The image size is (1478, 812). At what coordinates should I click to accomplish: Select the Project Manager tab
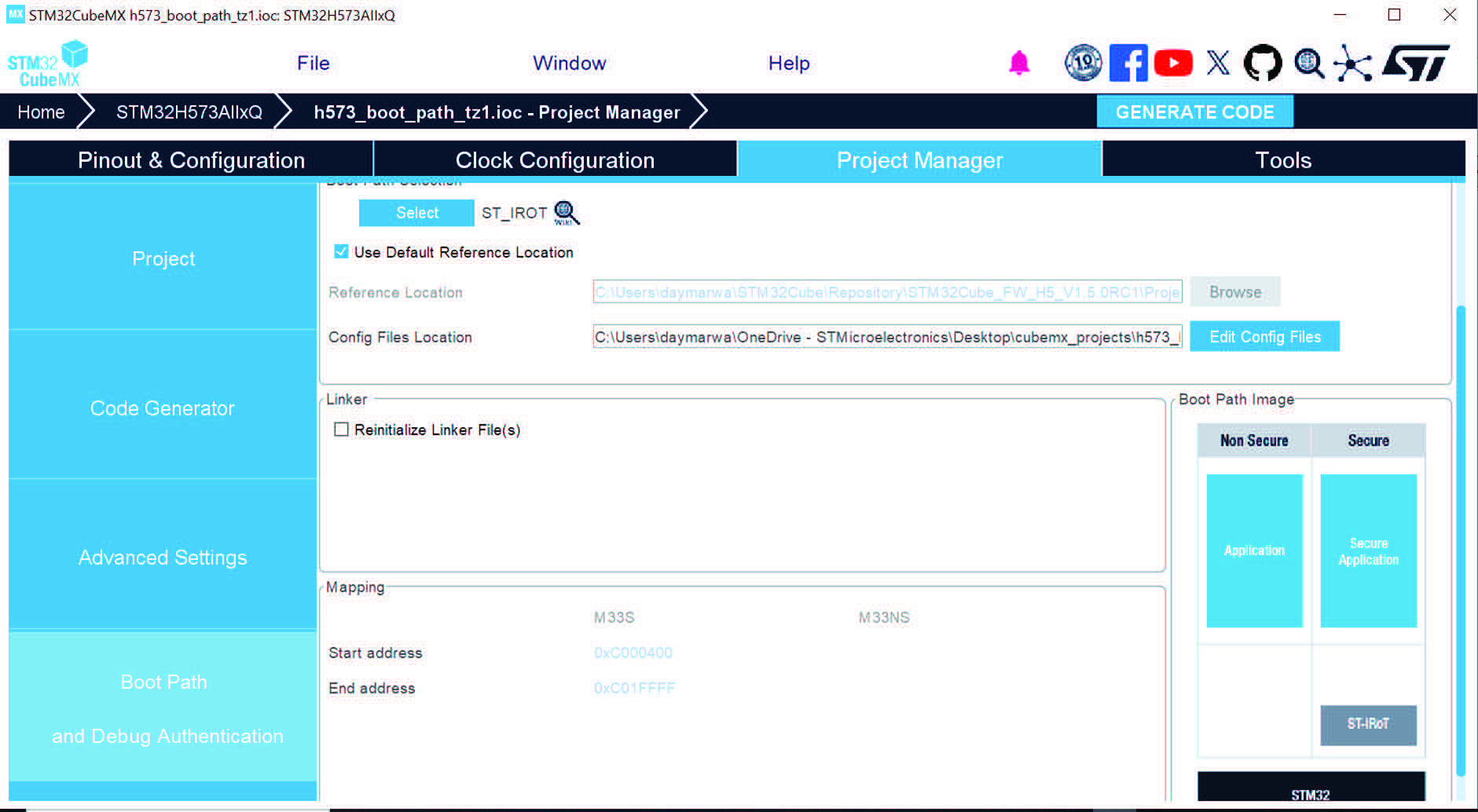tap(919, 159)
